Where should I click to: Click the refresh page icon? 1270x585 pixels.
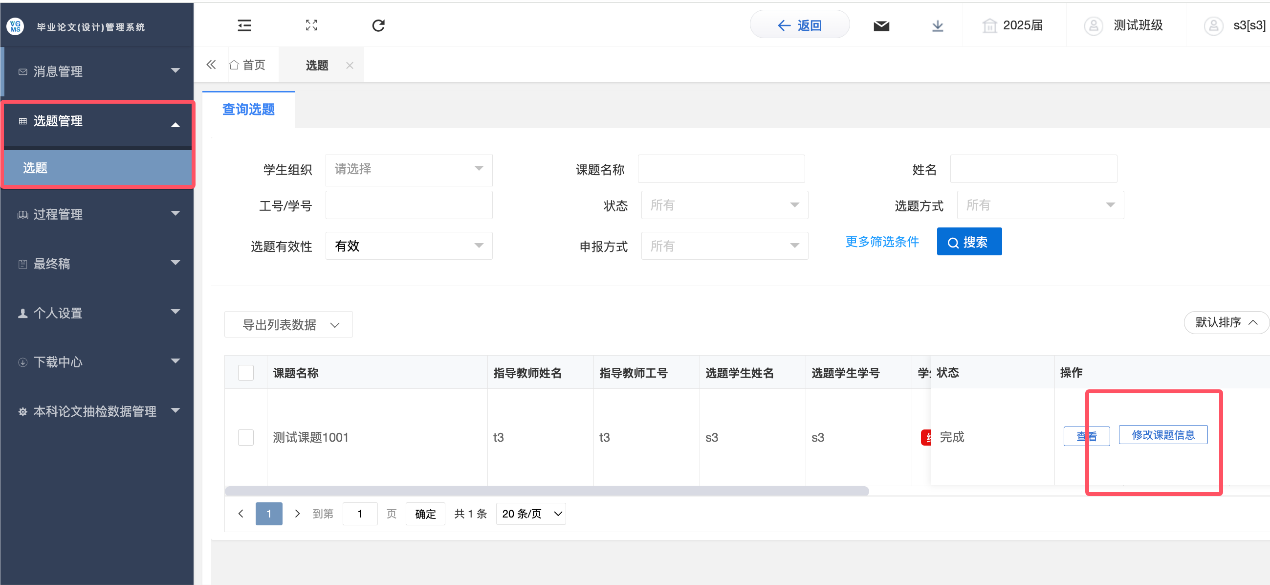coord(378,26)
